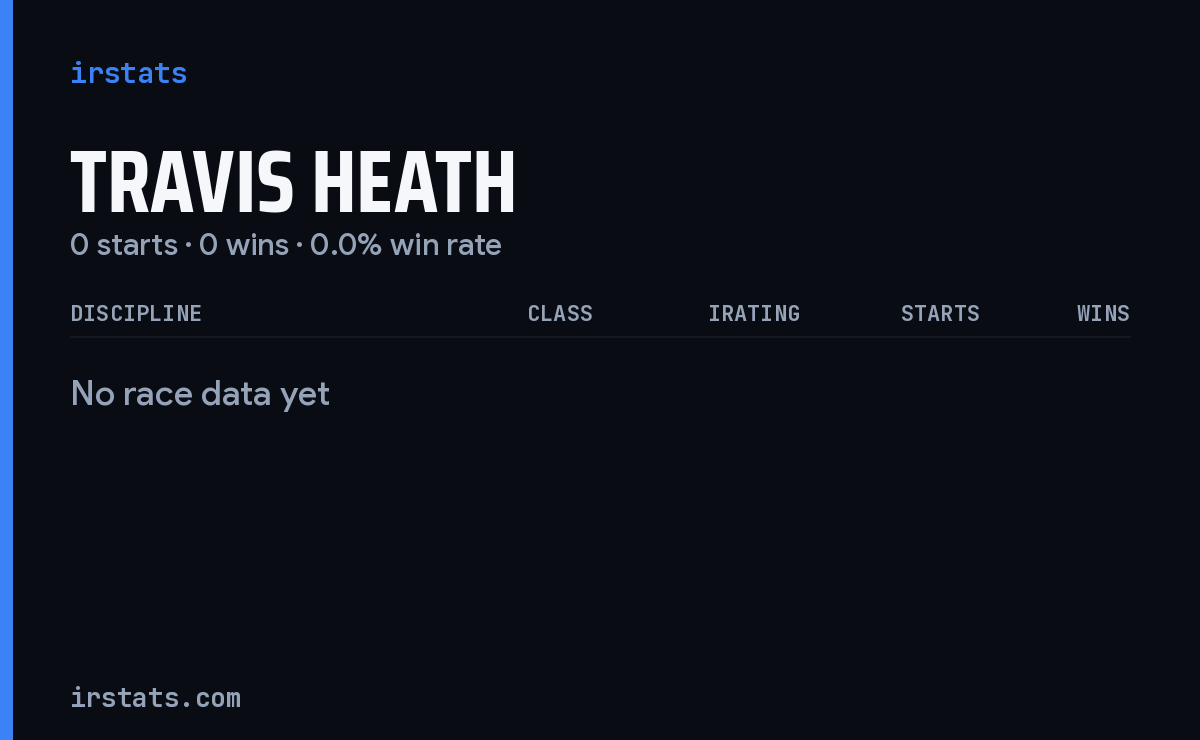The width and height of the screenshot is (1200, 740).
Task: Select the HEATH surname in heading
Action: (x=414, y=183)
